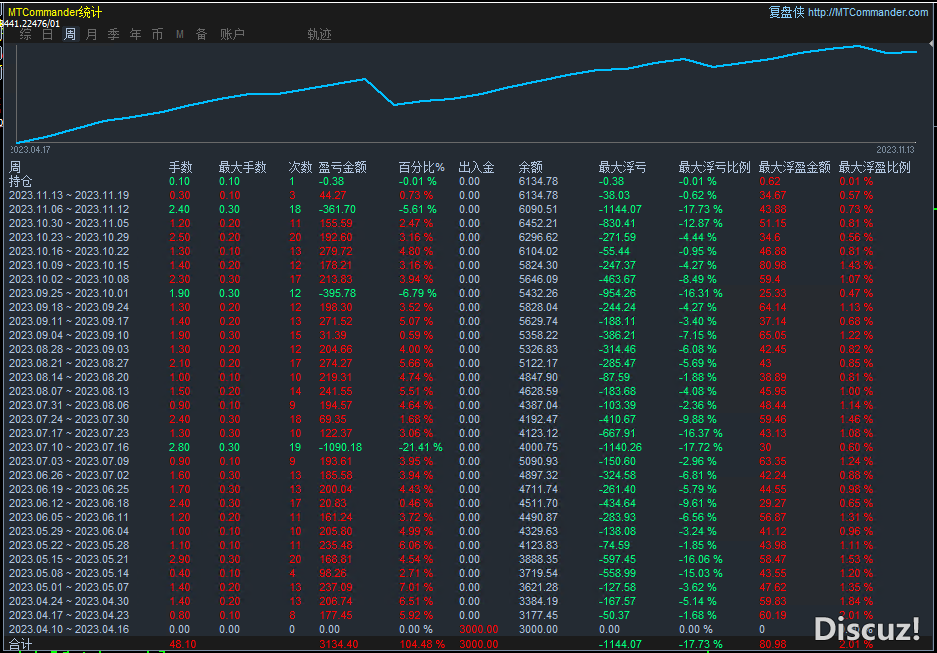
Task: Click the 余额 column header
Action: point(531,167)
